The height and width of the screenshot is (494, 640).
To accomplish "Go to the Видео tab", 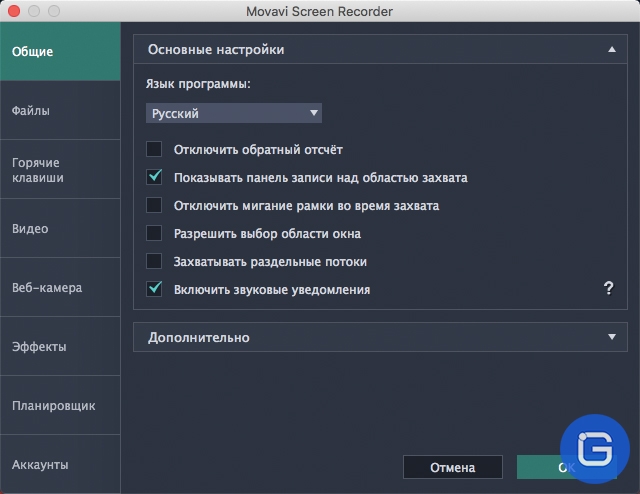I will pos(60,229).
